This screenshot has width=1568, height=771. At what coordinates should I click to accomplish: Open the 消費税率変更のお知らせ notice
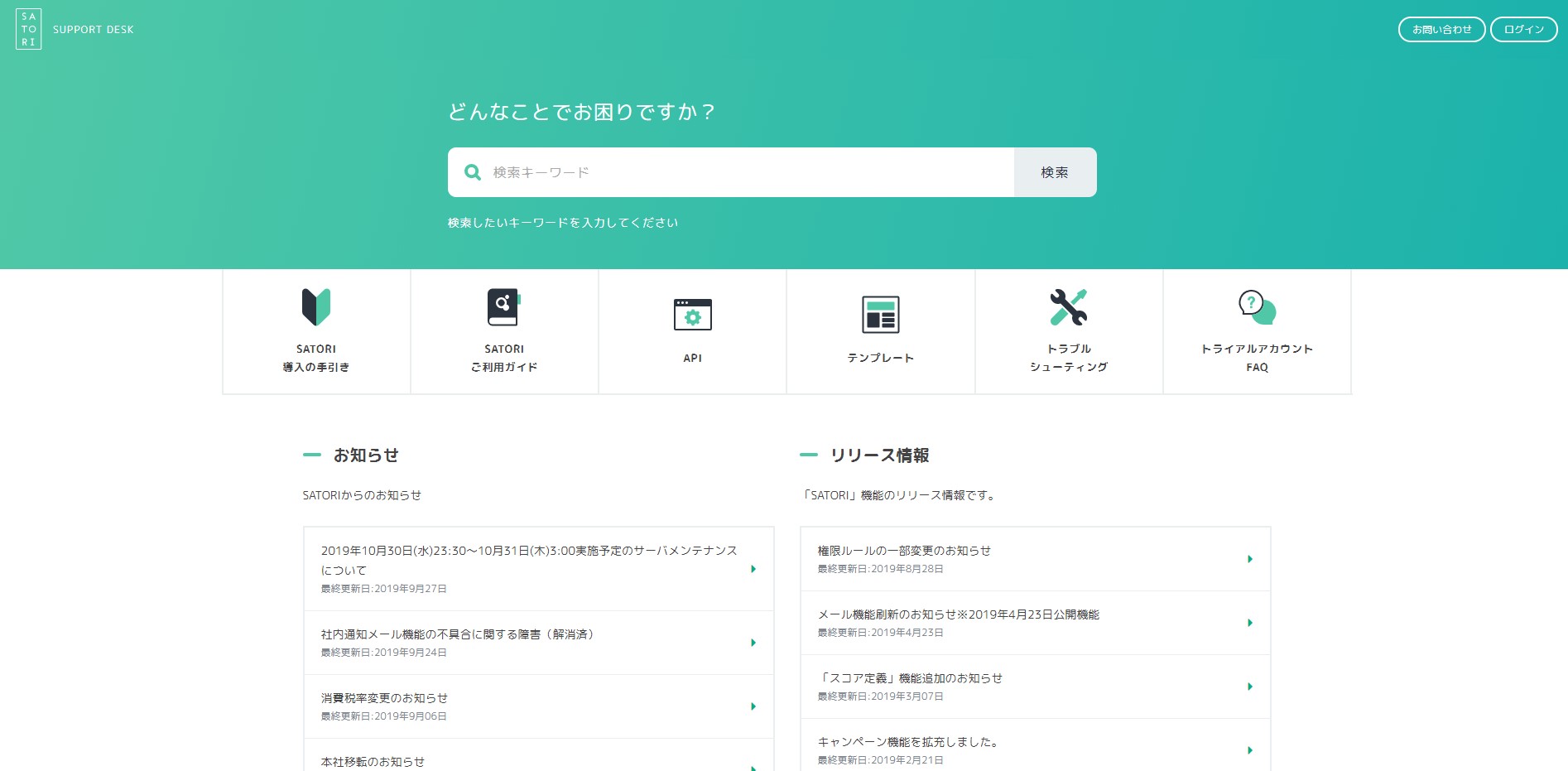pyautogui.click(x=539, y=706)
